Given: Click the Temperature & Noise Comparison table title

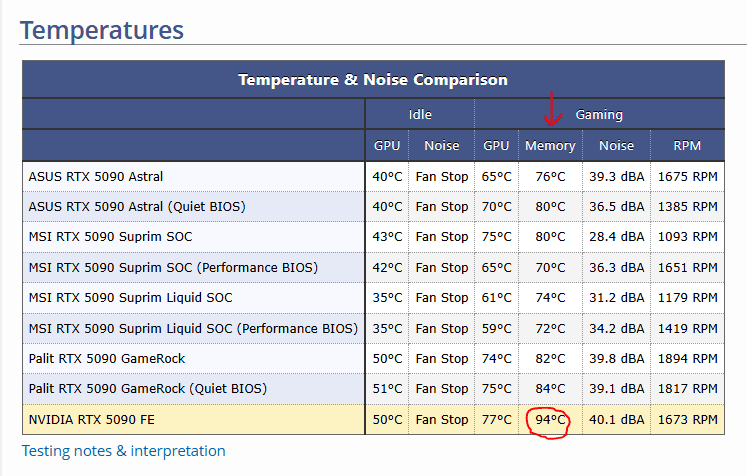Looking at the screenshot, I should coord(372,79).
